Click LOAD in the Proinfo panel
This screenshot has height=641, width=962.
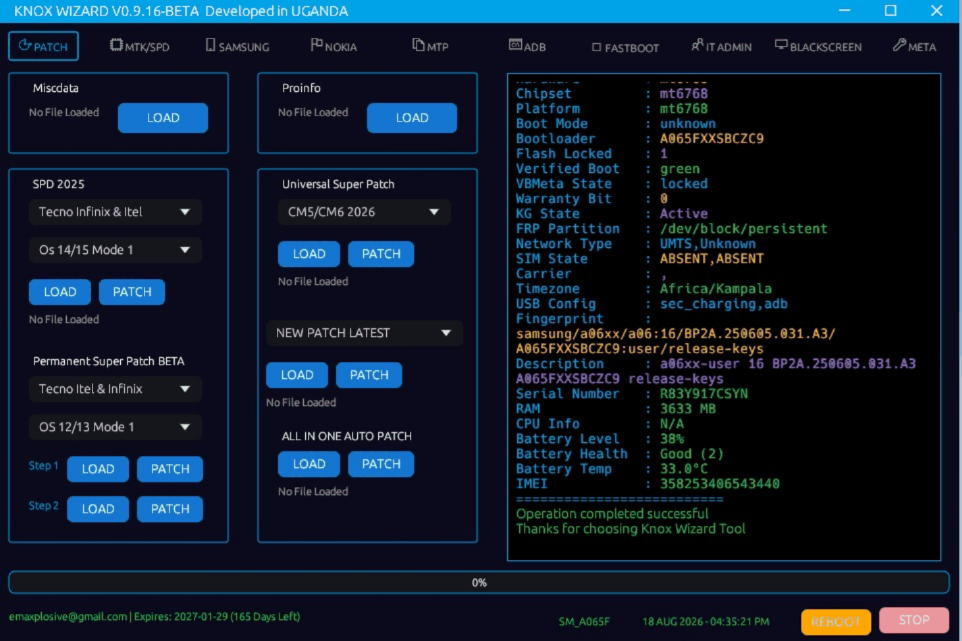coord(412,118)
